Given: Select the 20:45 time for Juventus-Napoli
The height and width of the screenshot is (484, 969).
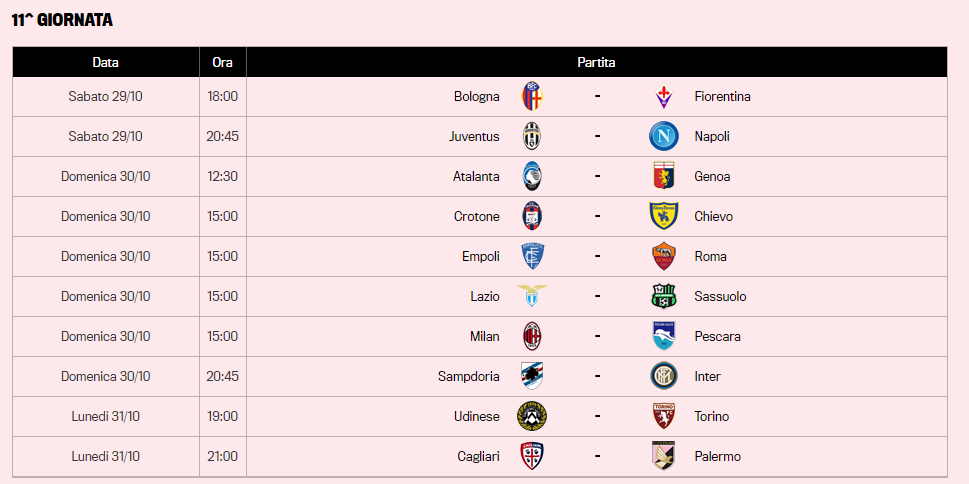Looking at the screenshot, I should click(222, 136).
